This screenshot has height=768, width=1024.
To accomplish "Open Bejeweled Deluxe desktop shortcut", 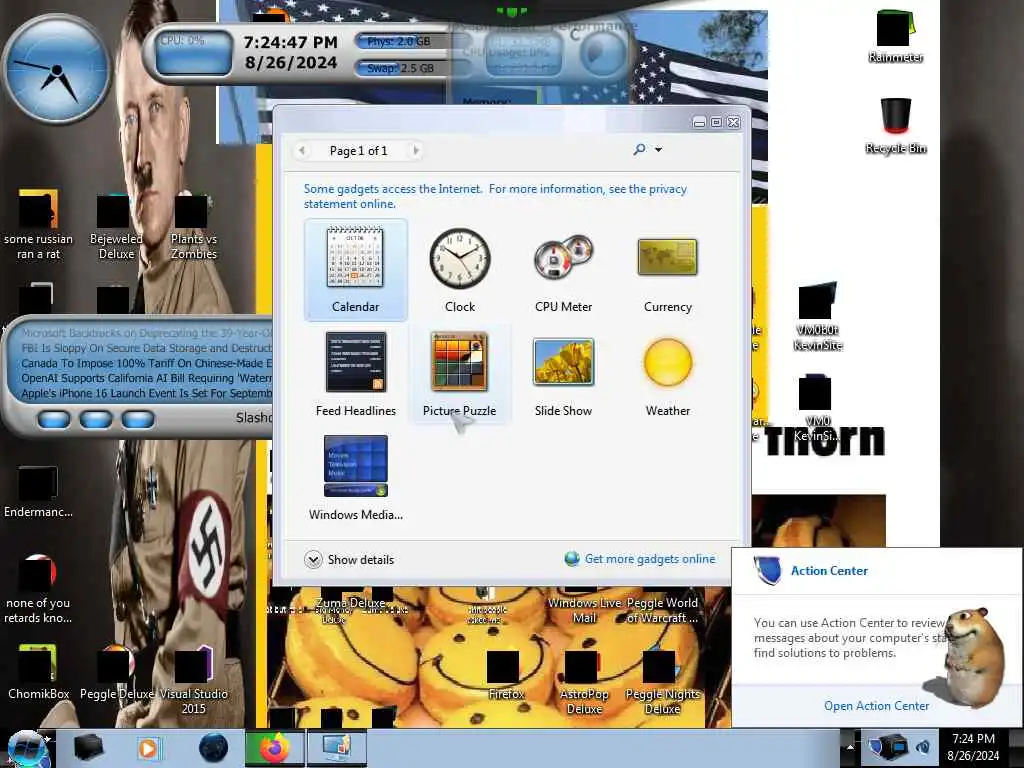I will [116, 226].
